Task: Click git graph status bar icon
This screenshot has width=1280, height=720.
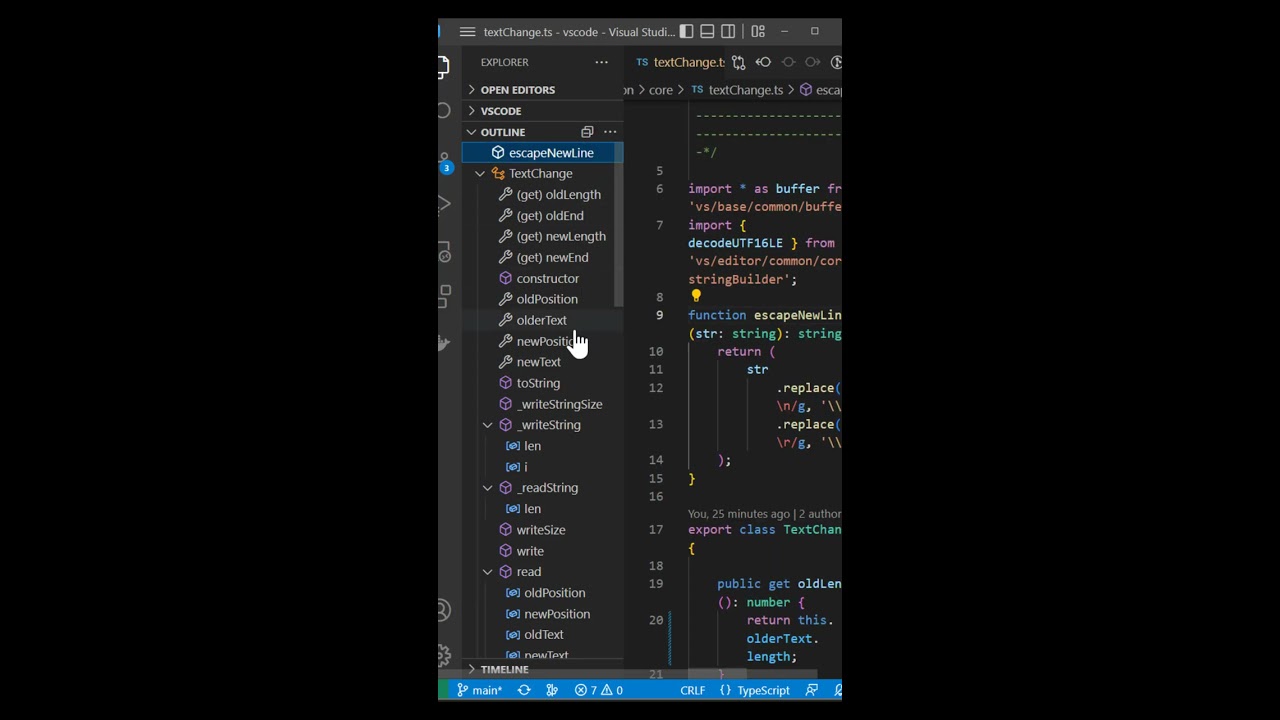Action: tap(552, 690)
